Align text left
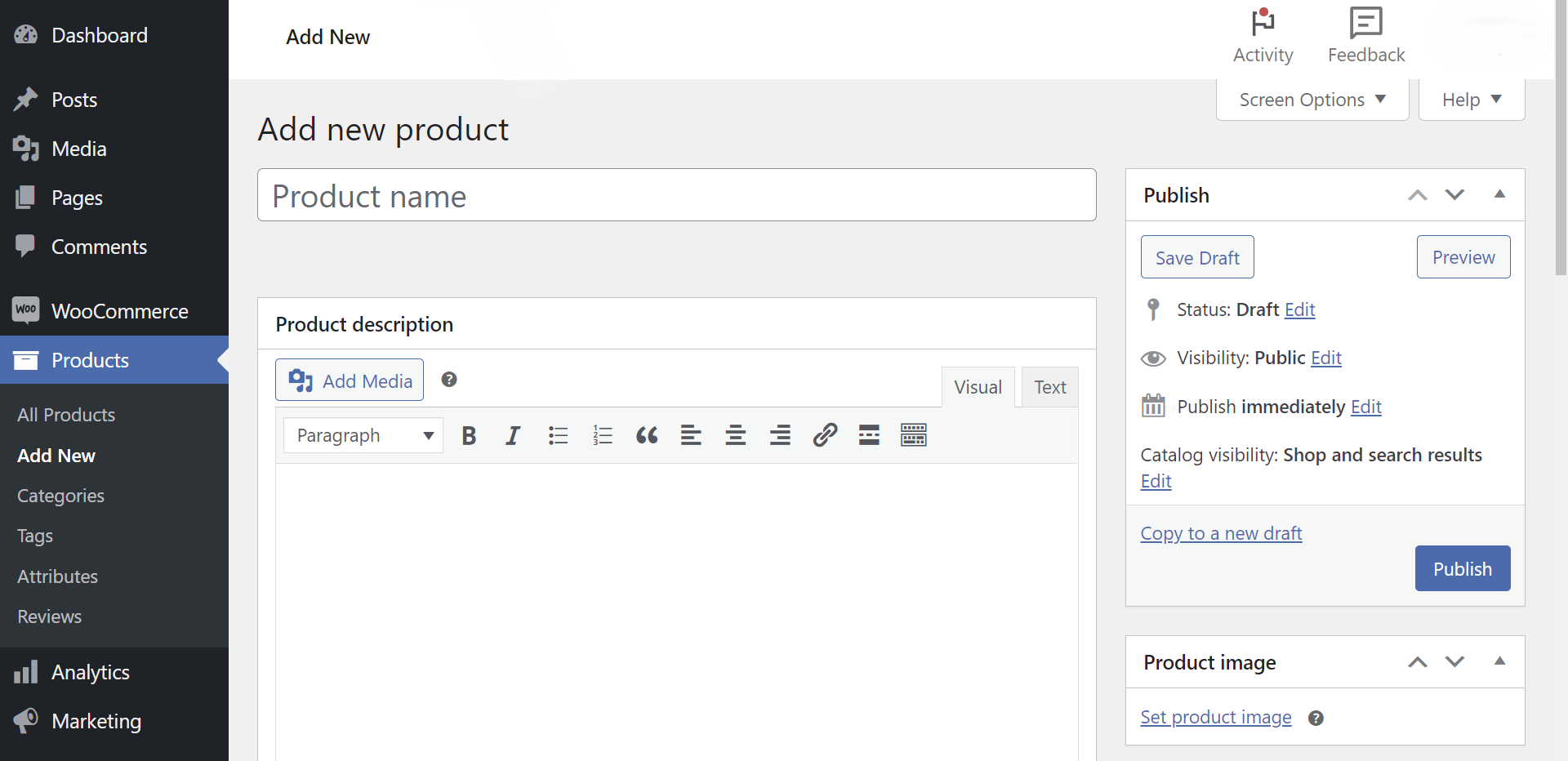 pos(691,435)
